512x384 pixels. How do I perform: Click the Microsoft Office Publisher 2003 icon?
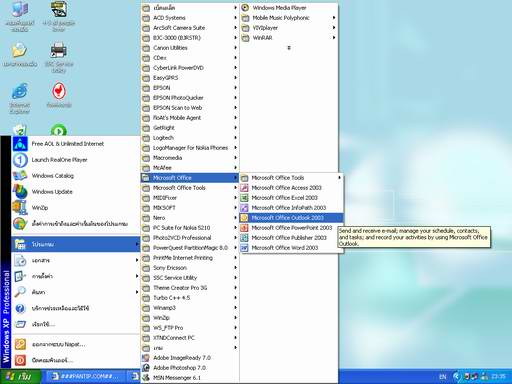coord(244,238)
